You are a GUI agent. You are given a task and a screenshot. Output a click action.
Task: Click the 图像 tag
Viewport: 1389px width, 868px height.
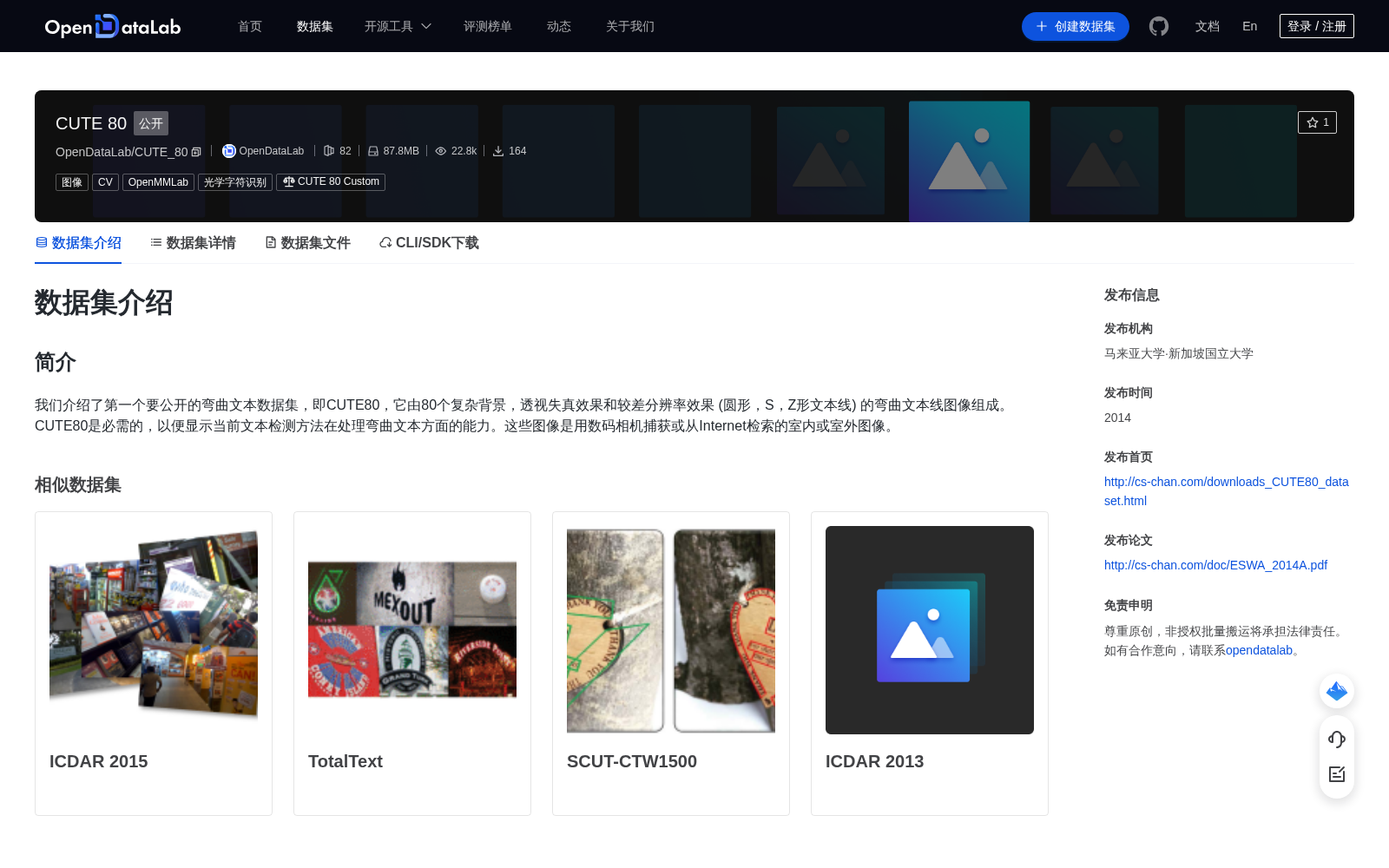click(72, 182)
